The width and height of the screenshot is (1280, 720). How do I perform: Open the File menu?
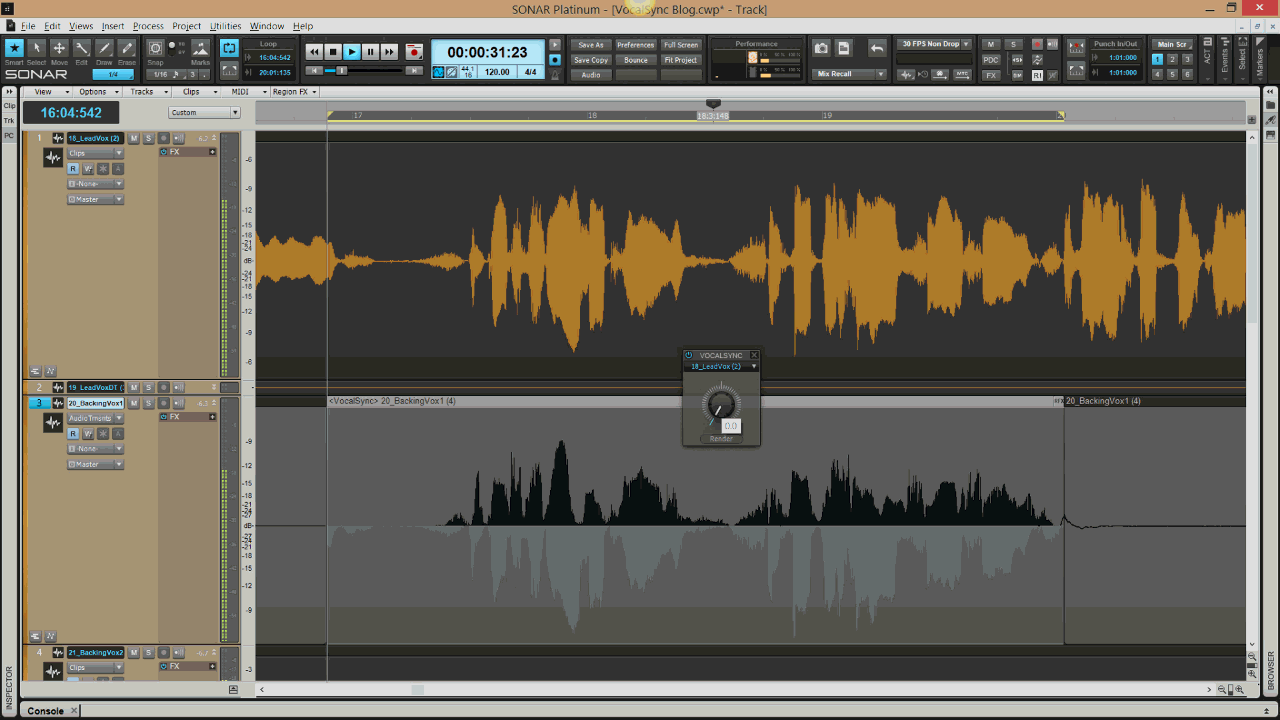(x=27, y=26)
